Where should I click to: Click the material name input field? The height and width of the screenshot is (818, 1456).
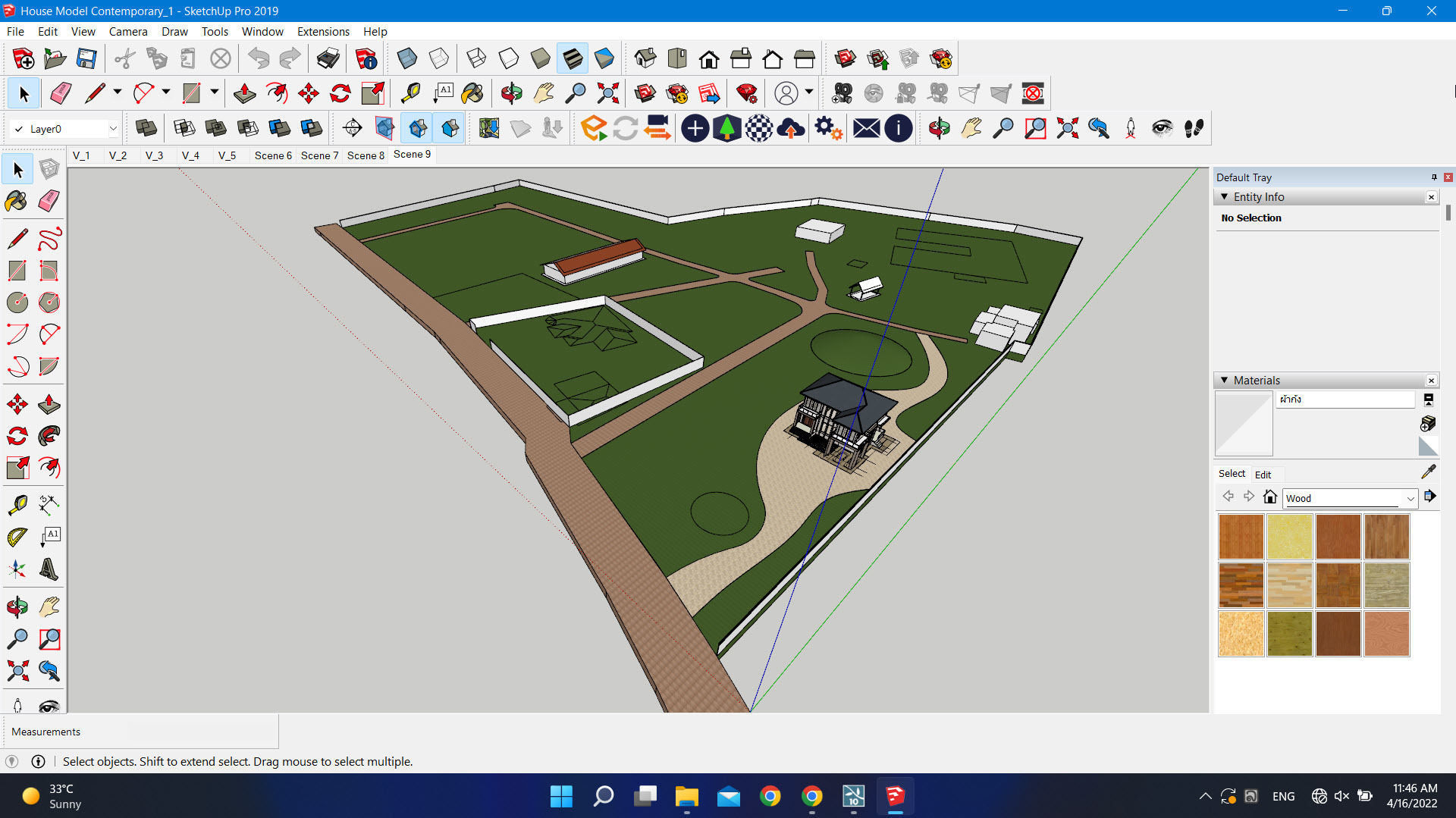(x=1345, y=399)
